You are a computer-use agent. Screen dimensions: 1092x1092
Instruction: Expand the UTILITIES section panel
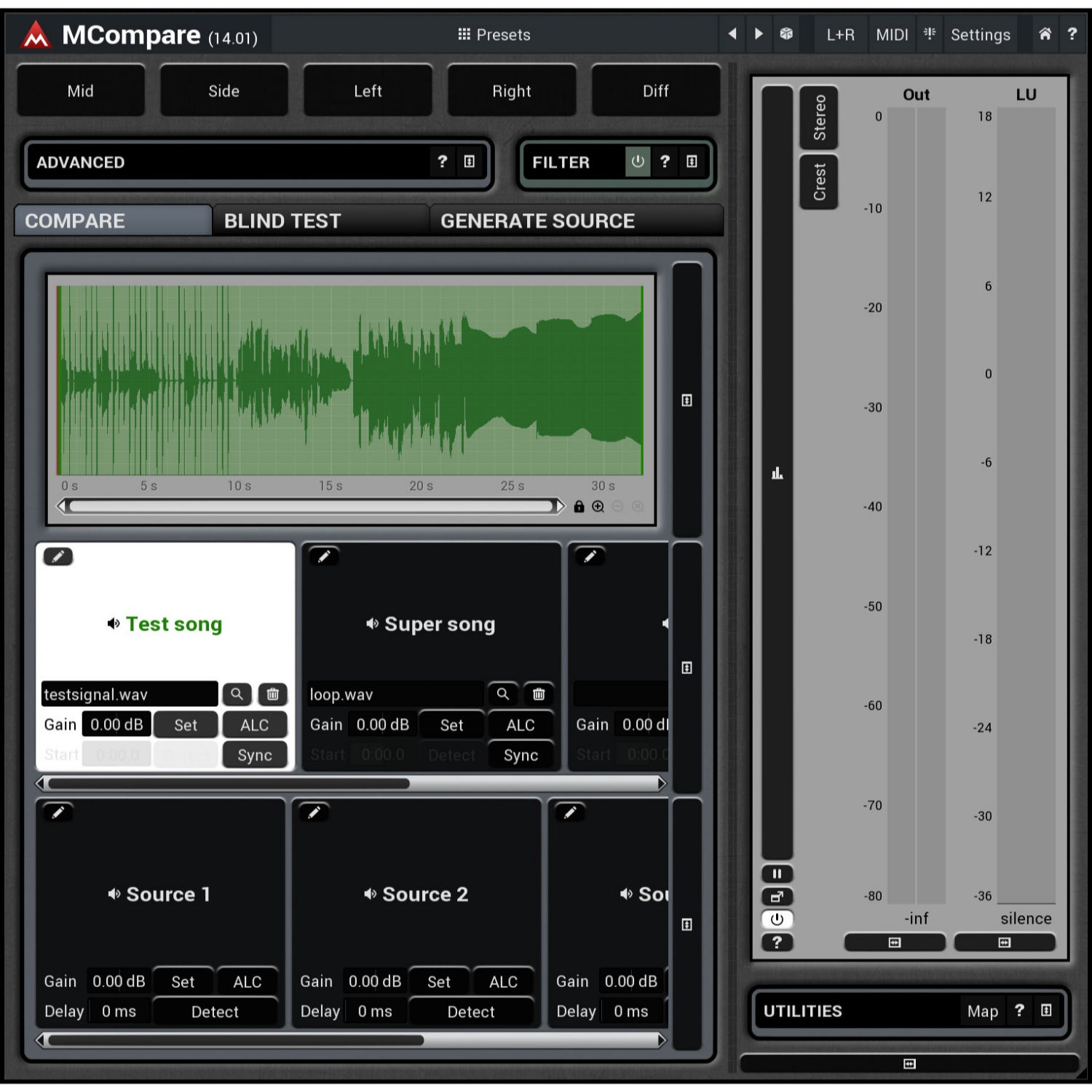1046,1010
